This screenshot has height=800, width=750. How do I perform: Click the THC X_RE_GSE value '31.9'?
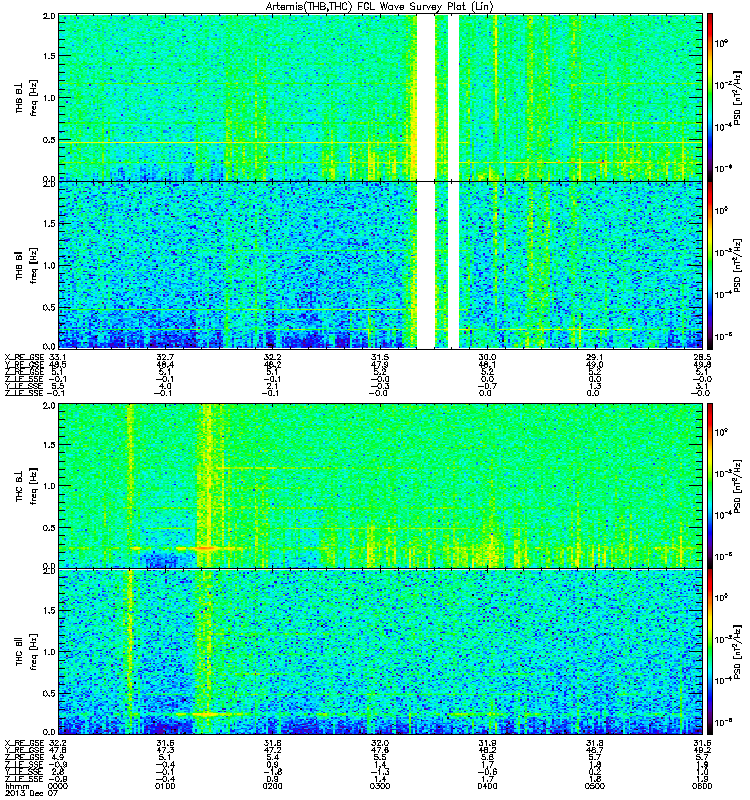point(487,743)
